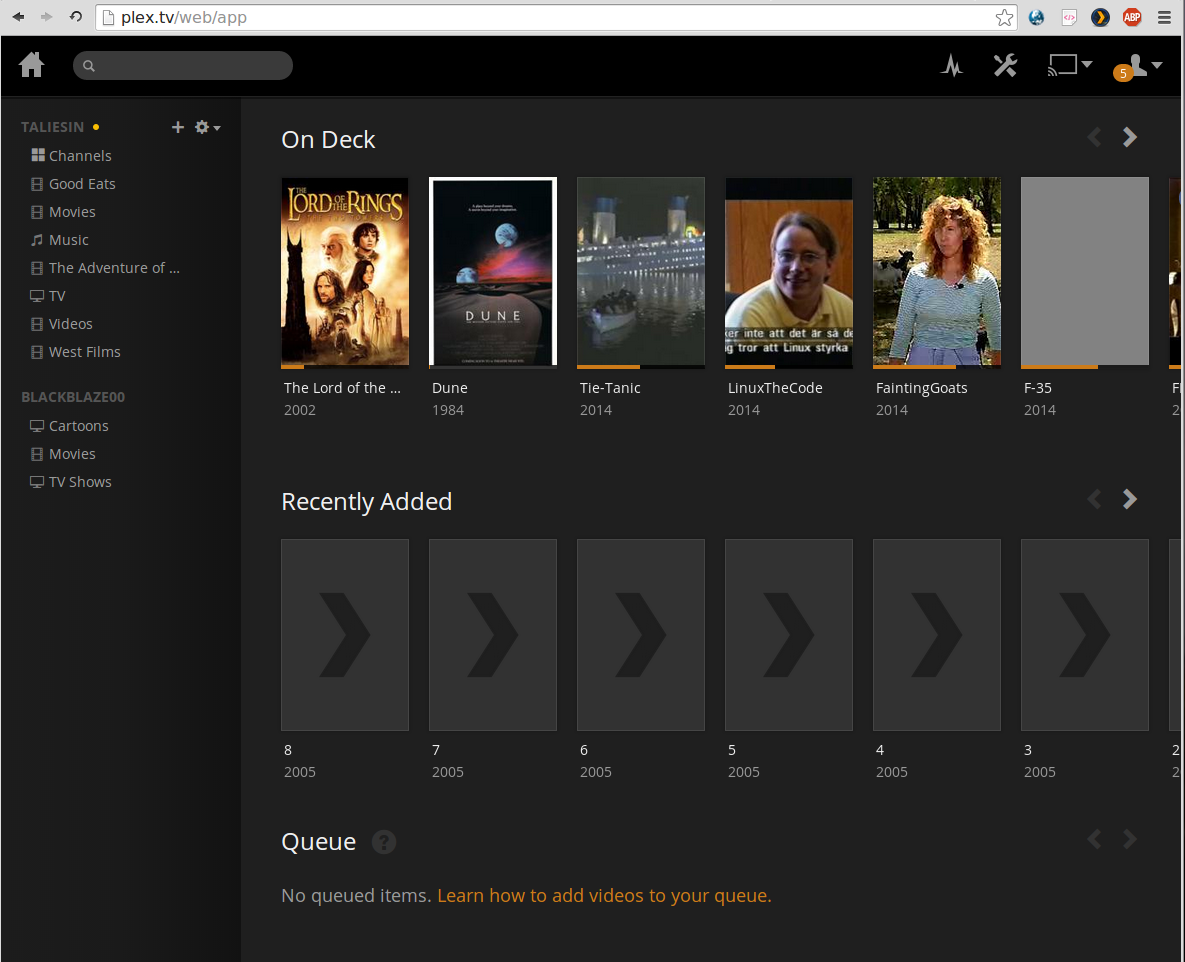Click the Dune title text

(450, 388)
